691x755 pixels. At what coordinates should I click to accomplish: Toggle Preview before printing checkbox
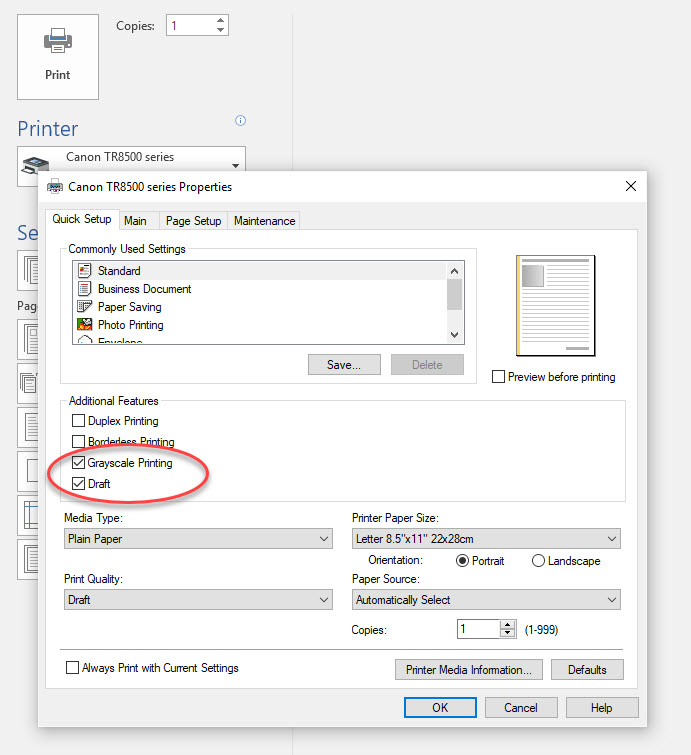[499, 377]
